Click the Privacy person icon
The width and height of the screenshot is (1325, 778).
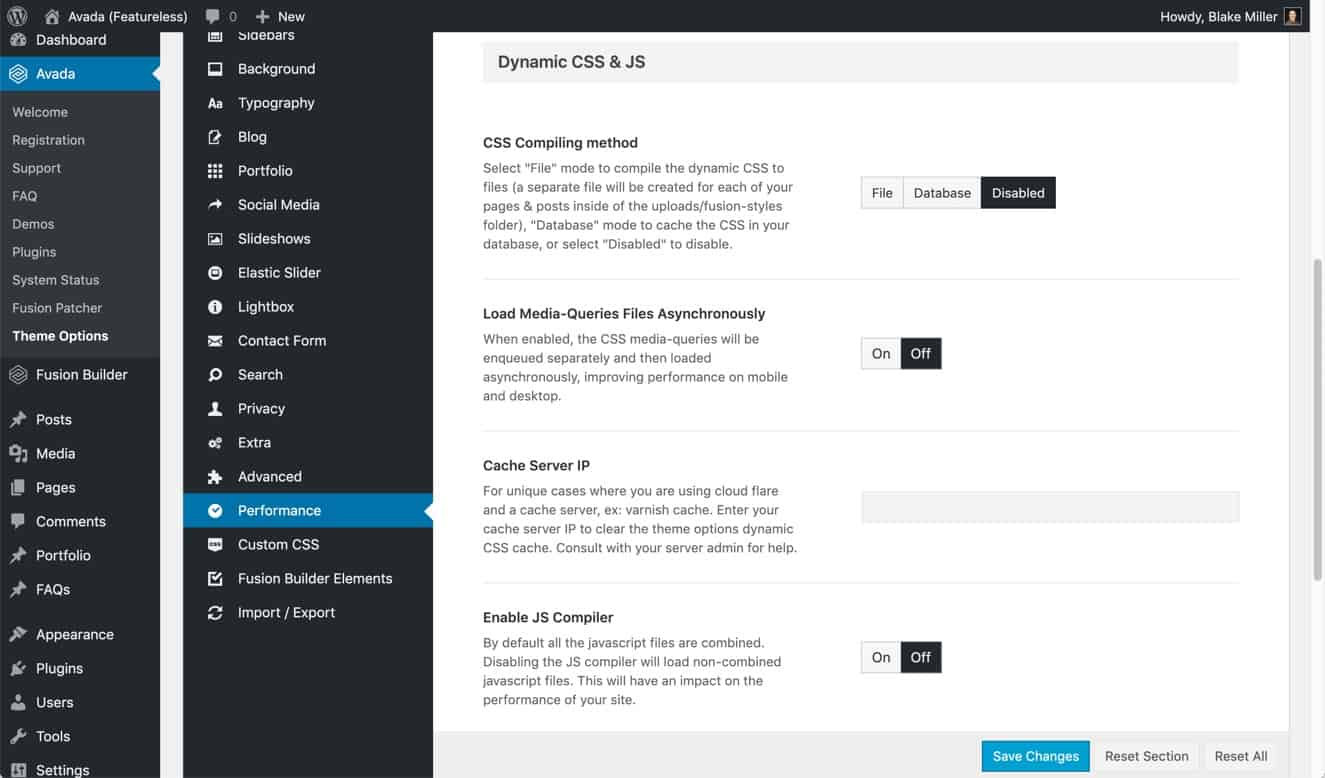point(215,409)
